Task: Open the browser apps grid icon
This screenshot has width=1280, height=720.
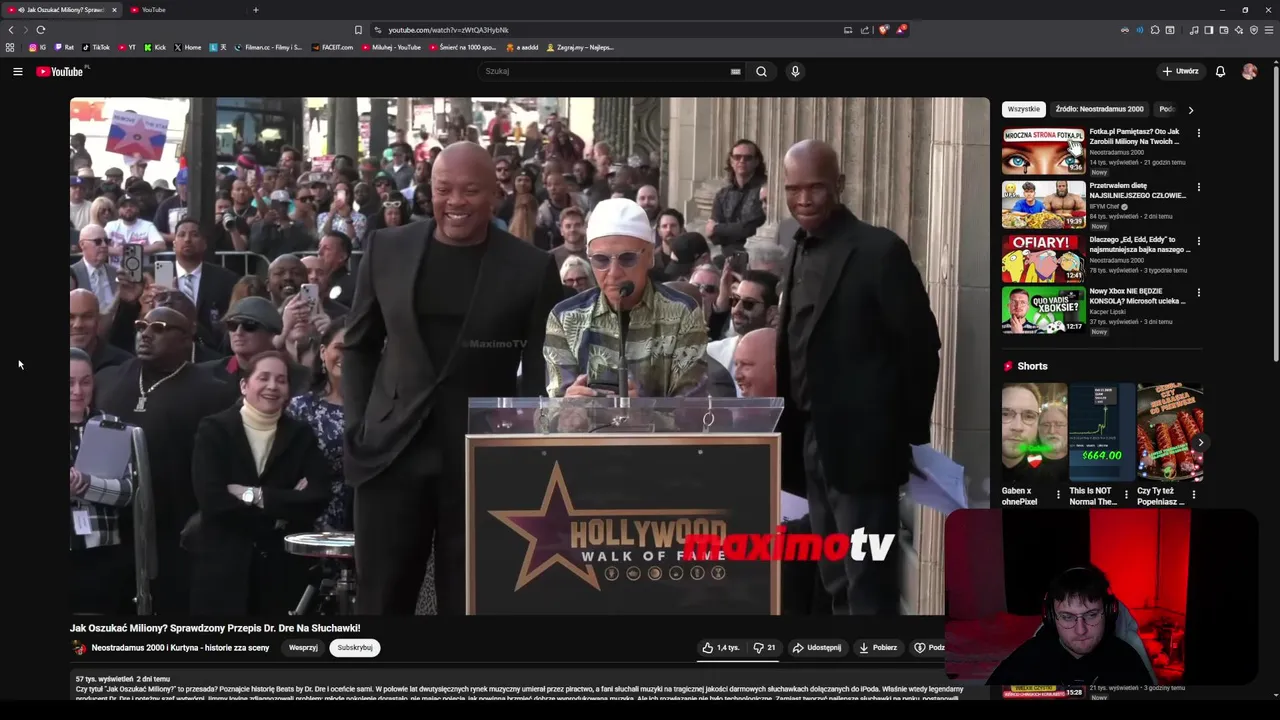Action: (10, 47)
